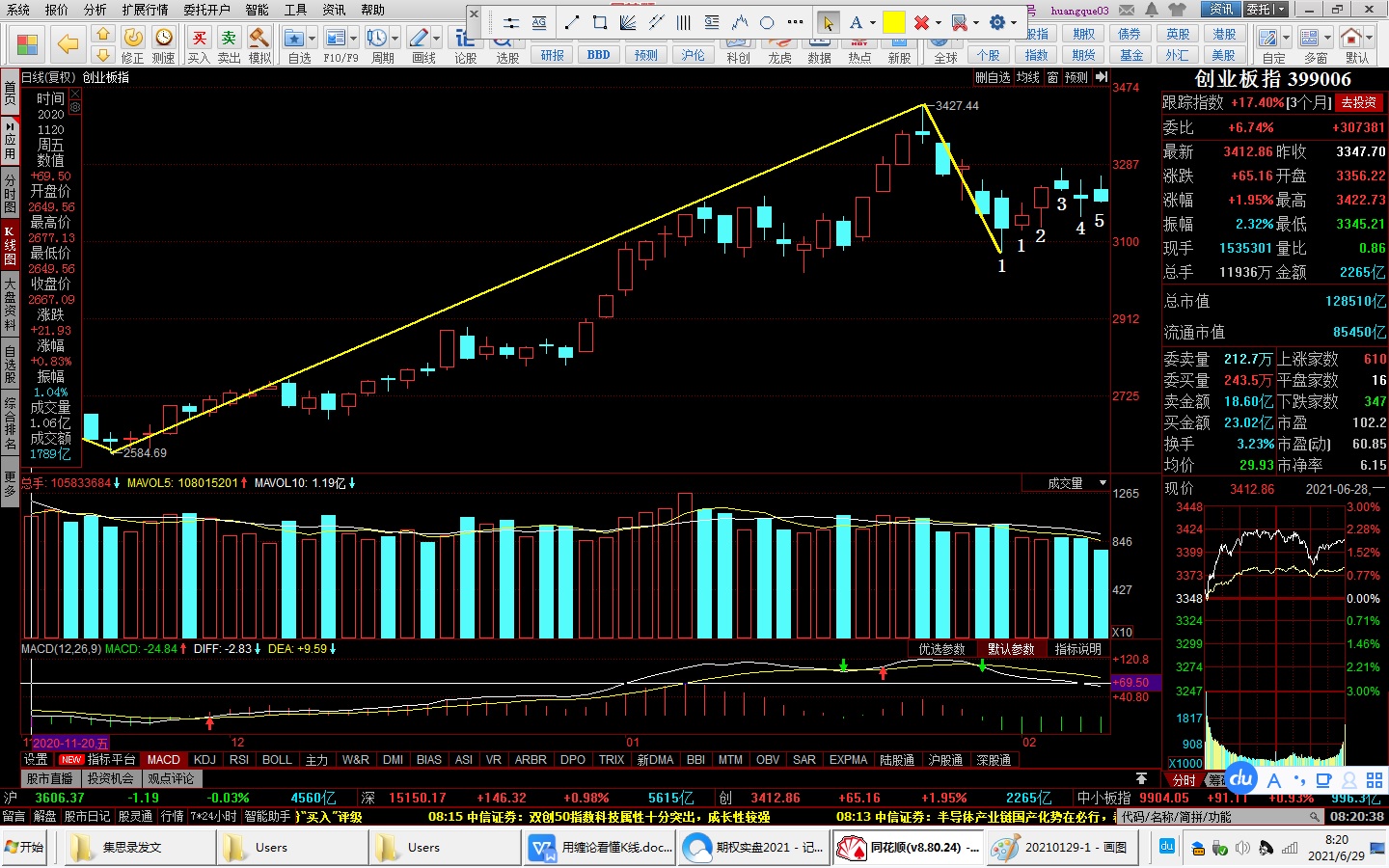Click the 研报 research report button
The width and height of the screenshot is (1389, 868).
coord(552,55)
